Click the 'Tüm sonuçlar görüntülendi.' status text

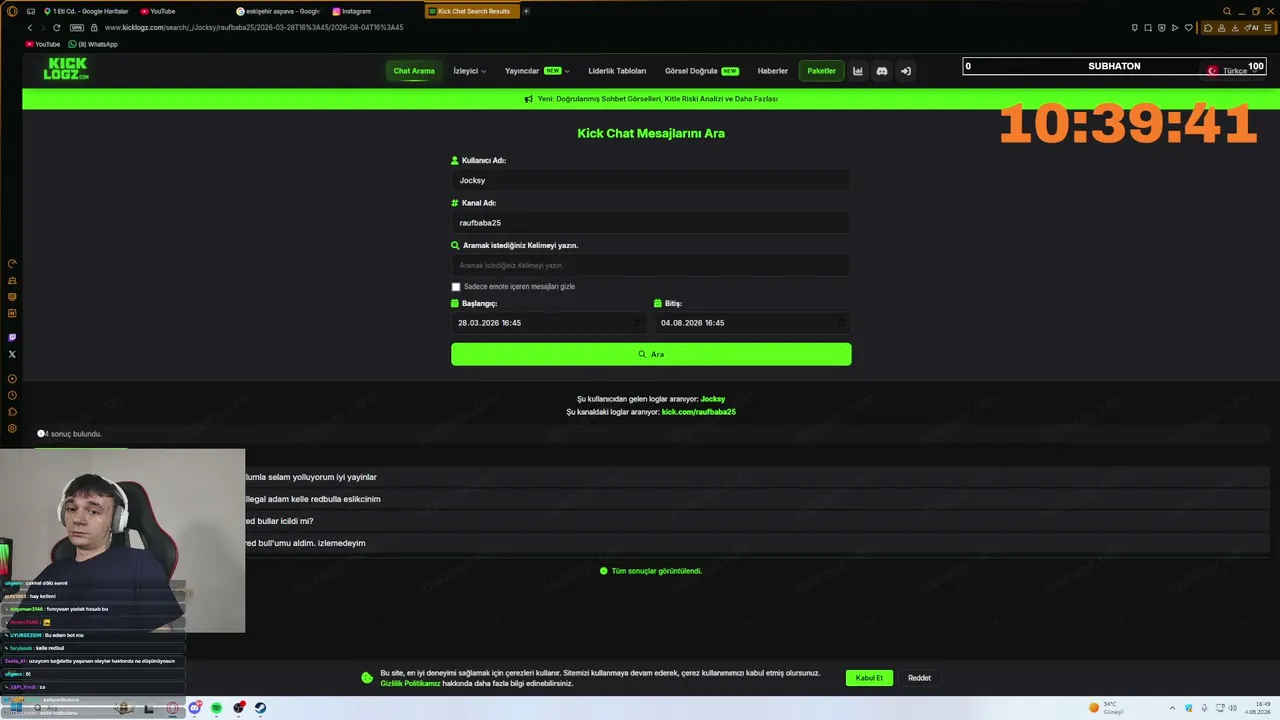pyautogui.click(x=656, y=571)
